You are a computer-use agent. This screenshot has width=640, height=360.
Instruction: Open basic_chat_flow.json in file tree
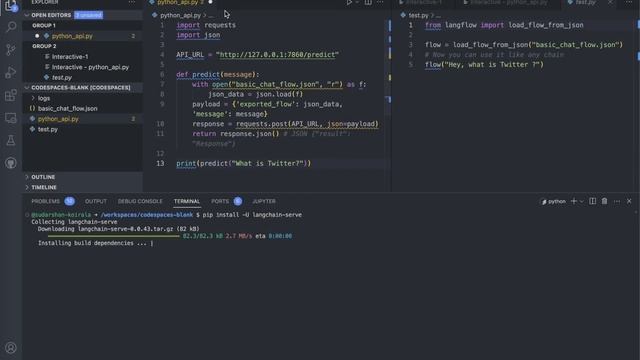67,109
